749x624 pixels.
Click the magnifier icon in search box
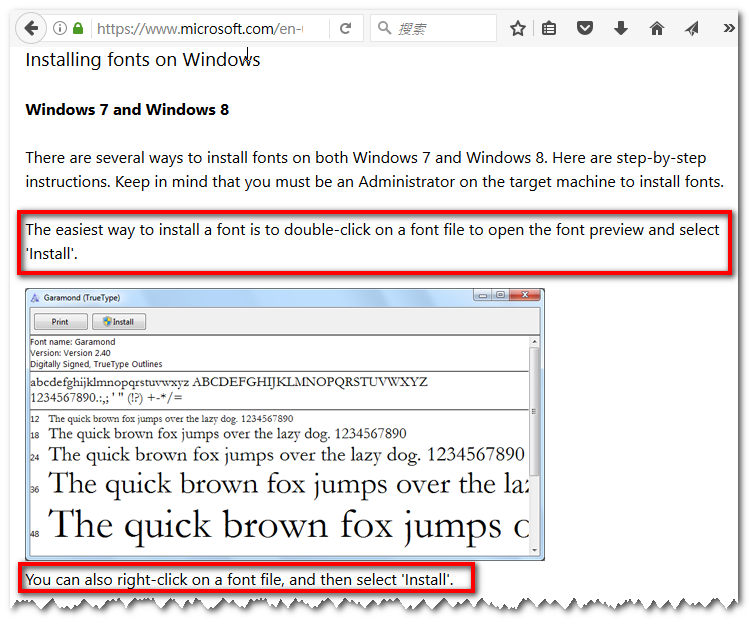click(384, 28)
